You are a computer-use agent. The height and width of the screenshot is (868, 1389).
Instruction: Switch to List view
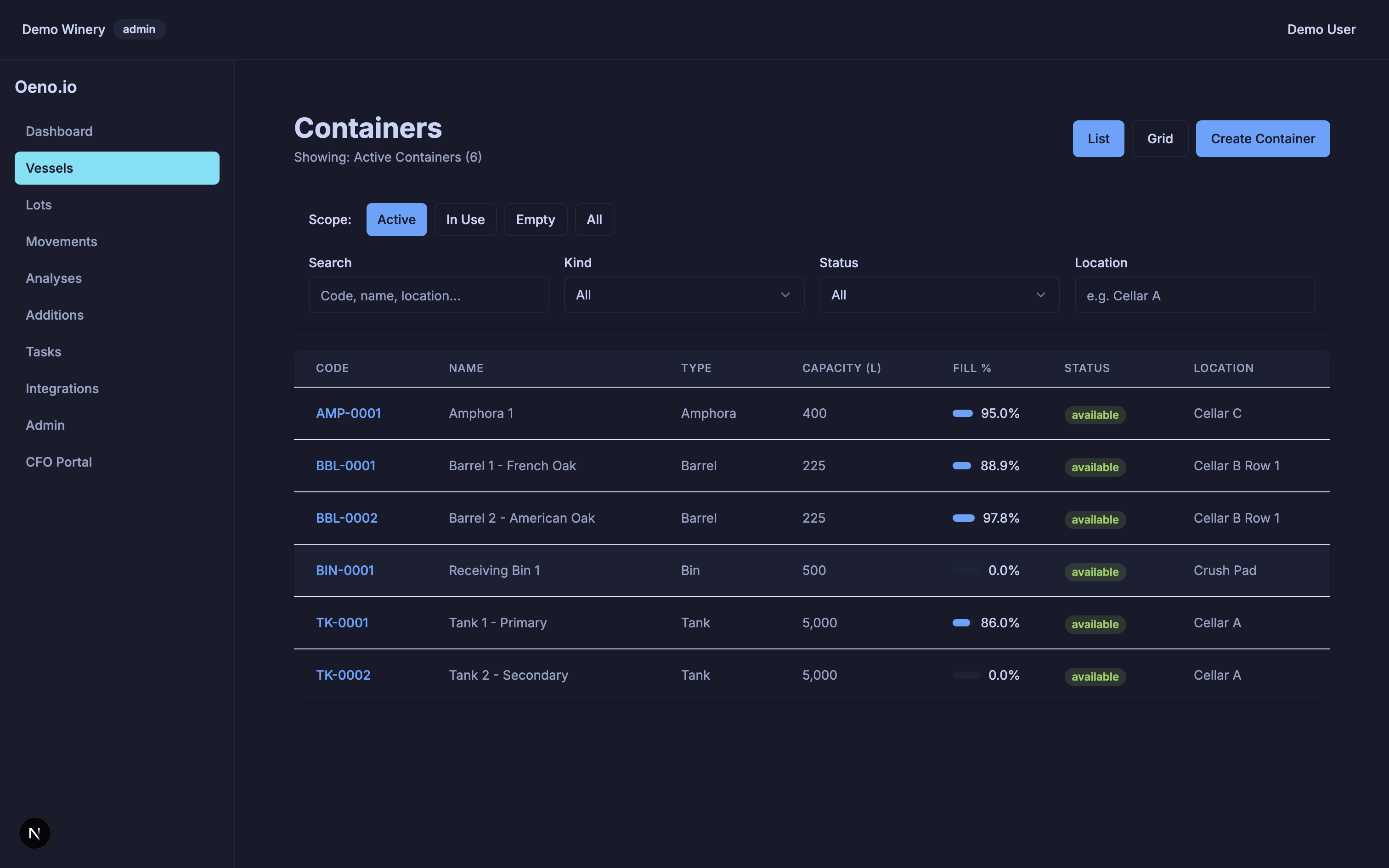click(1098, 138)
